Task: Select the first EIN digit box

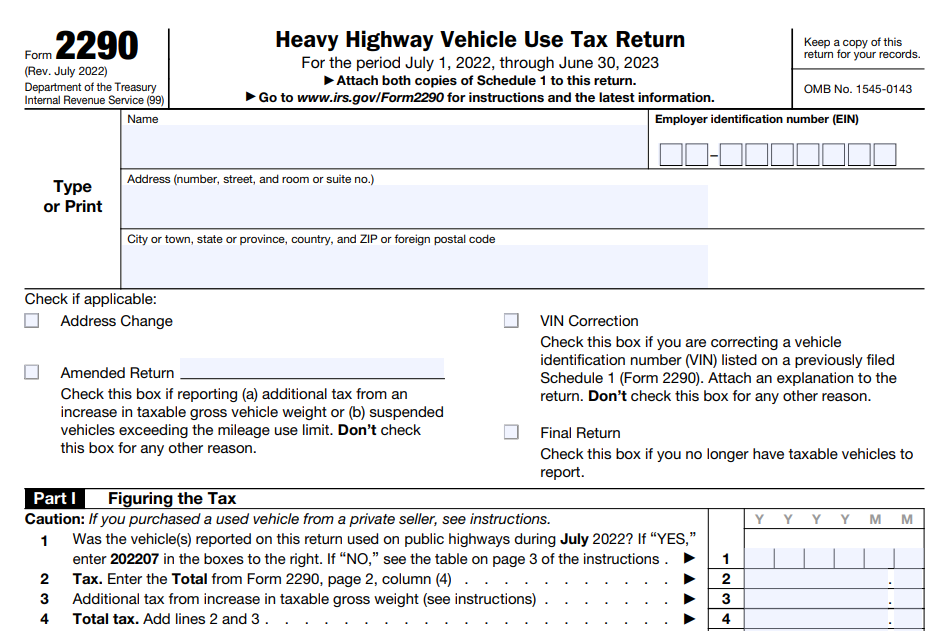Action: coord(671,154)
